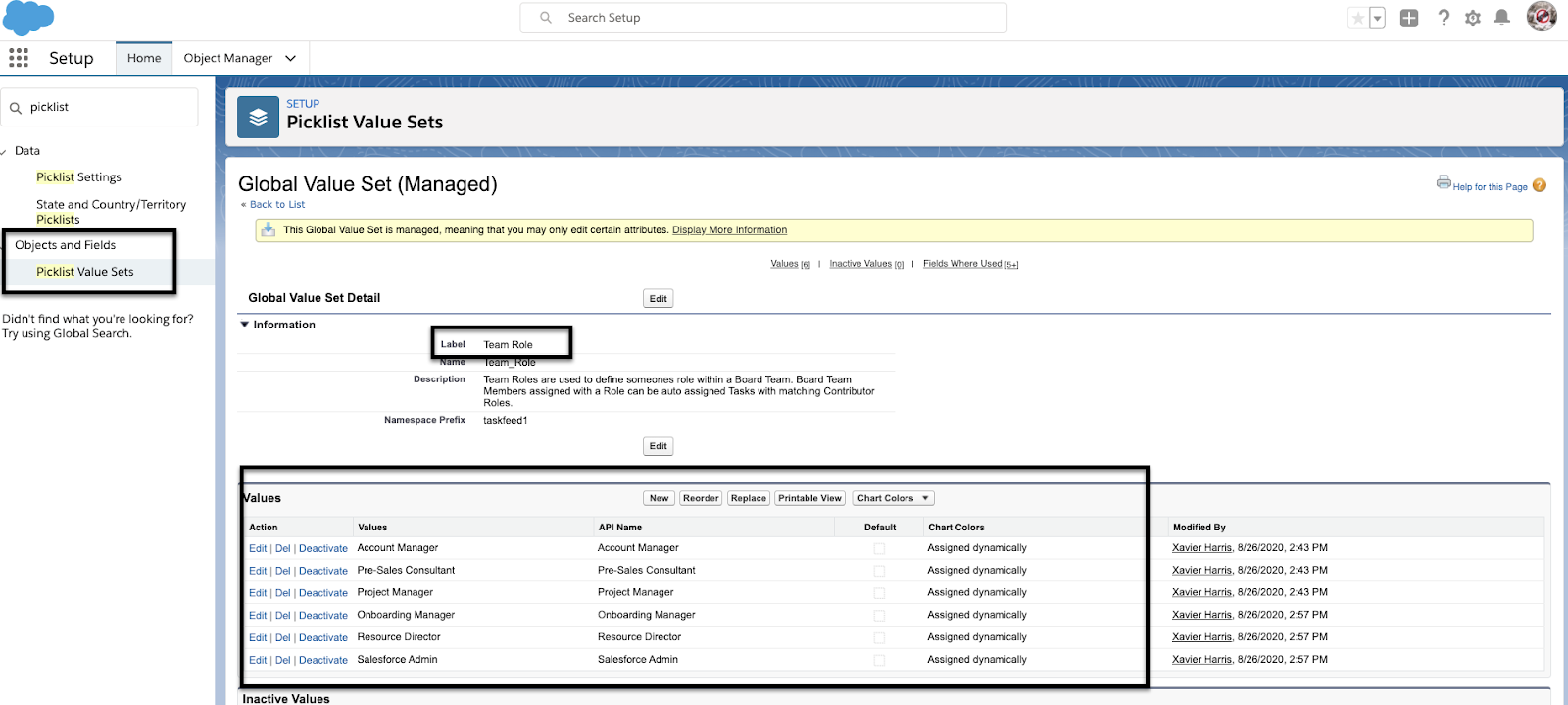Click the New value button

[x=660, y=498]
